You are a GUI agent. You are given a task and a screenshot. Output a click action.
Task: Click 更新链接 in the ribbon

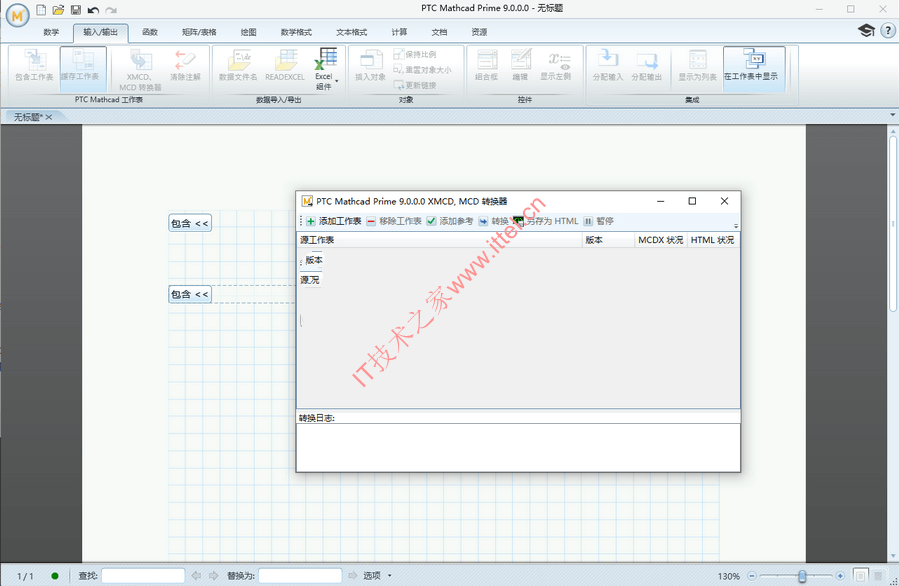click(x=415, y=85)
